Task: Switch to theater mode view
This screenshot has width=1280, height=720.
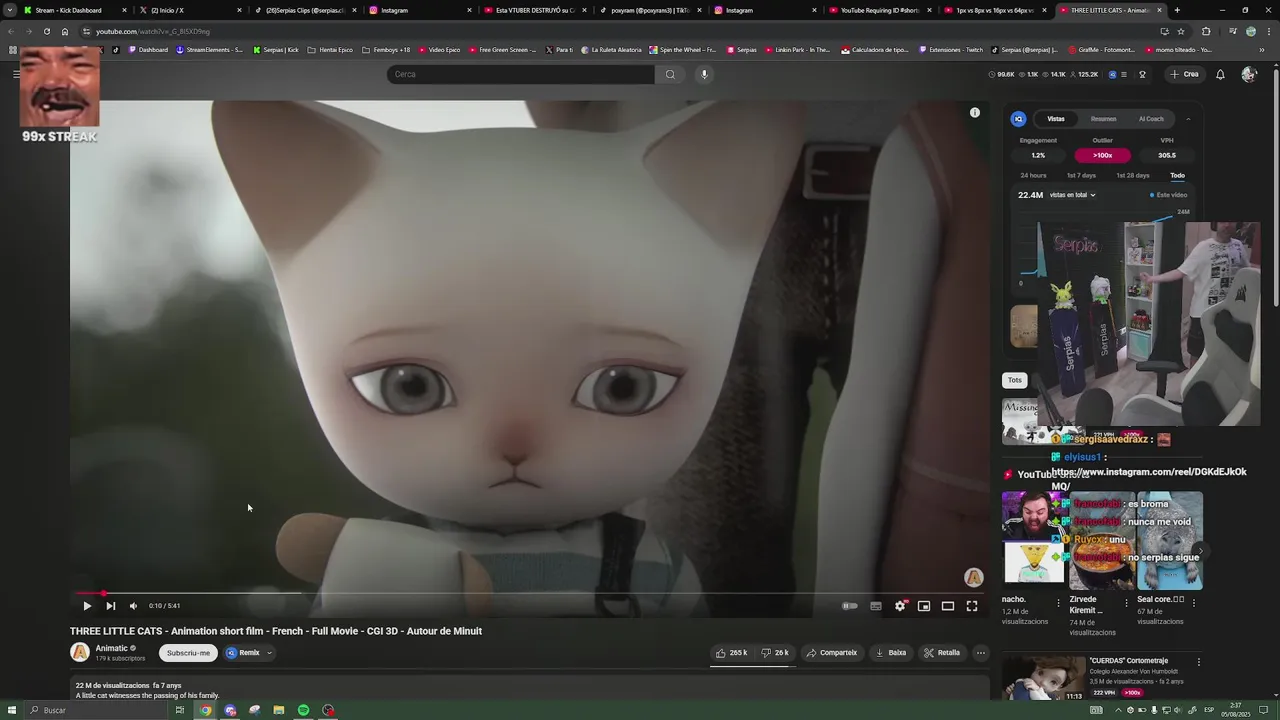Action: [948, 606]
